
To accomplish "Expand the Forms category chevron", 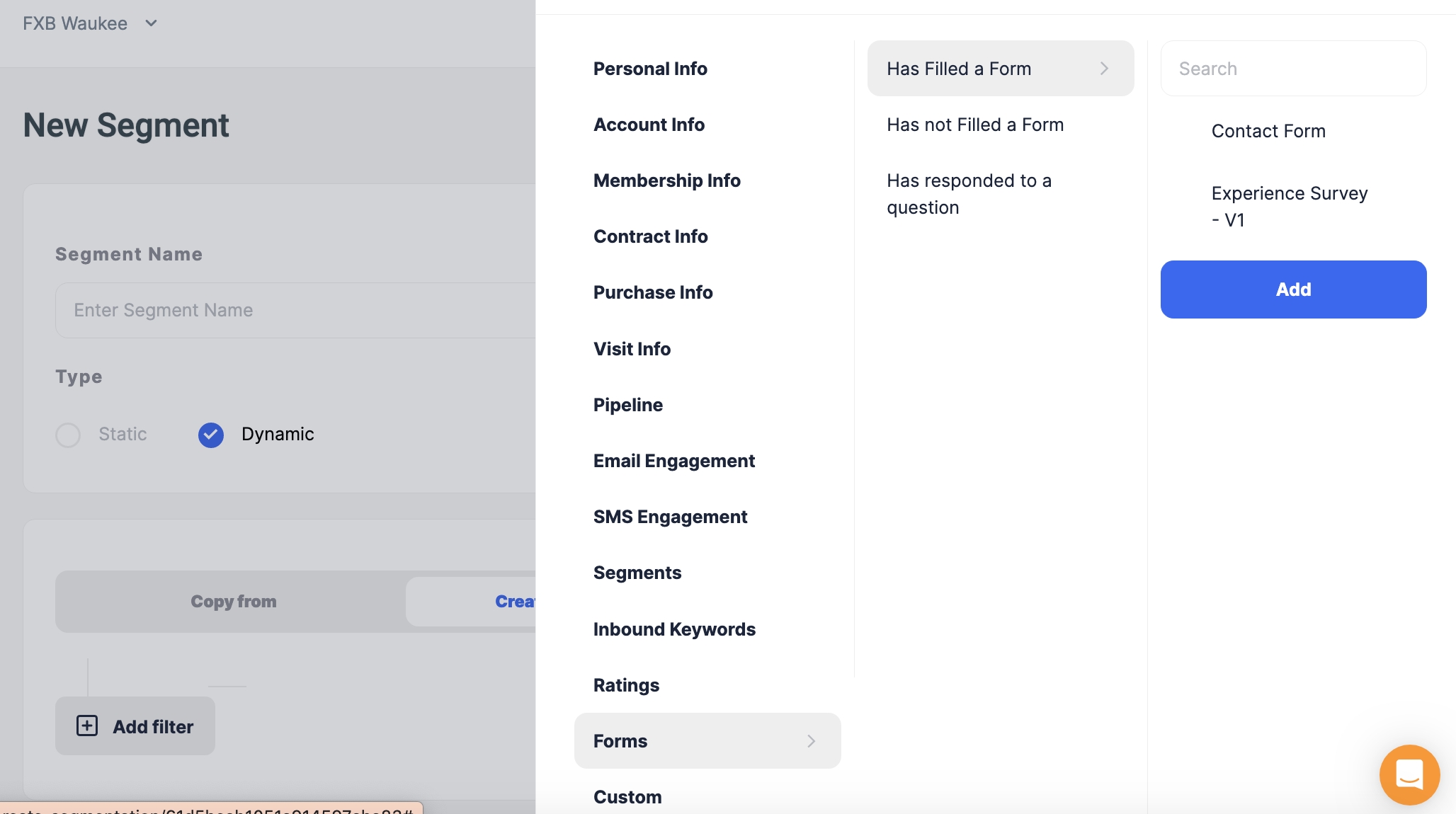I will pyautogui.click(x=811, y=740).
